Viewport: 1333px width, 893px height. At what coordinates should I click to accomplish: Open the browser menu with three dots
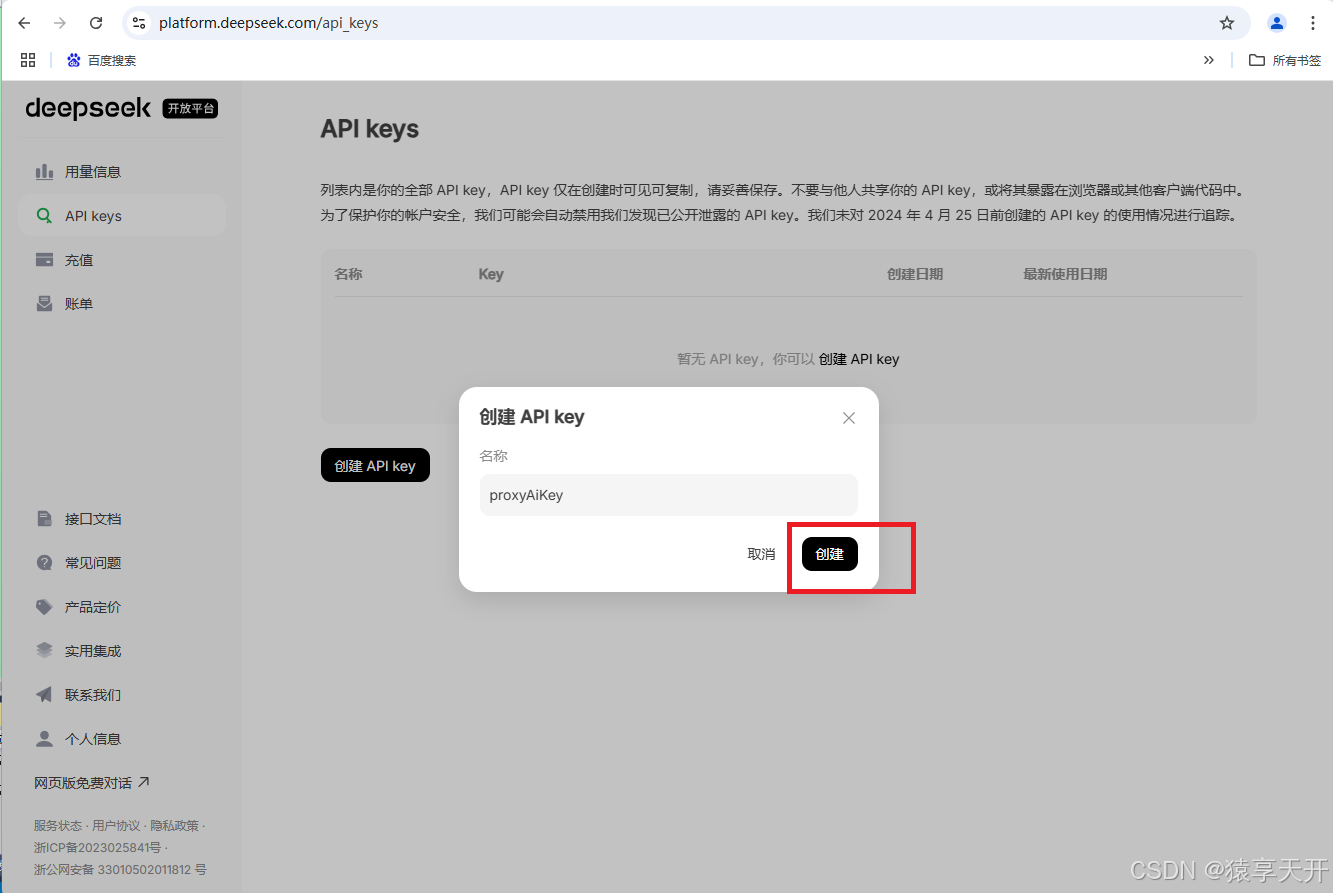tap(1314, 22)
